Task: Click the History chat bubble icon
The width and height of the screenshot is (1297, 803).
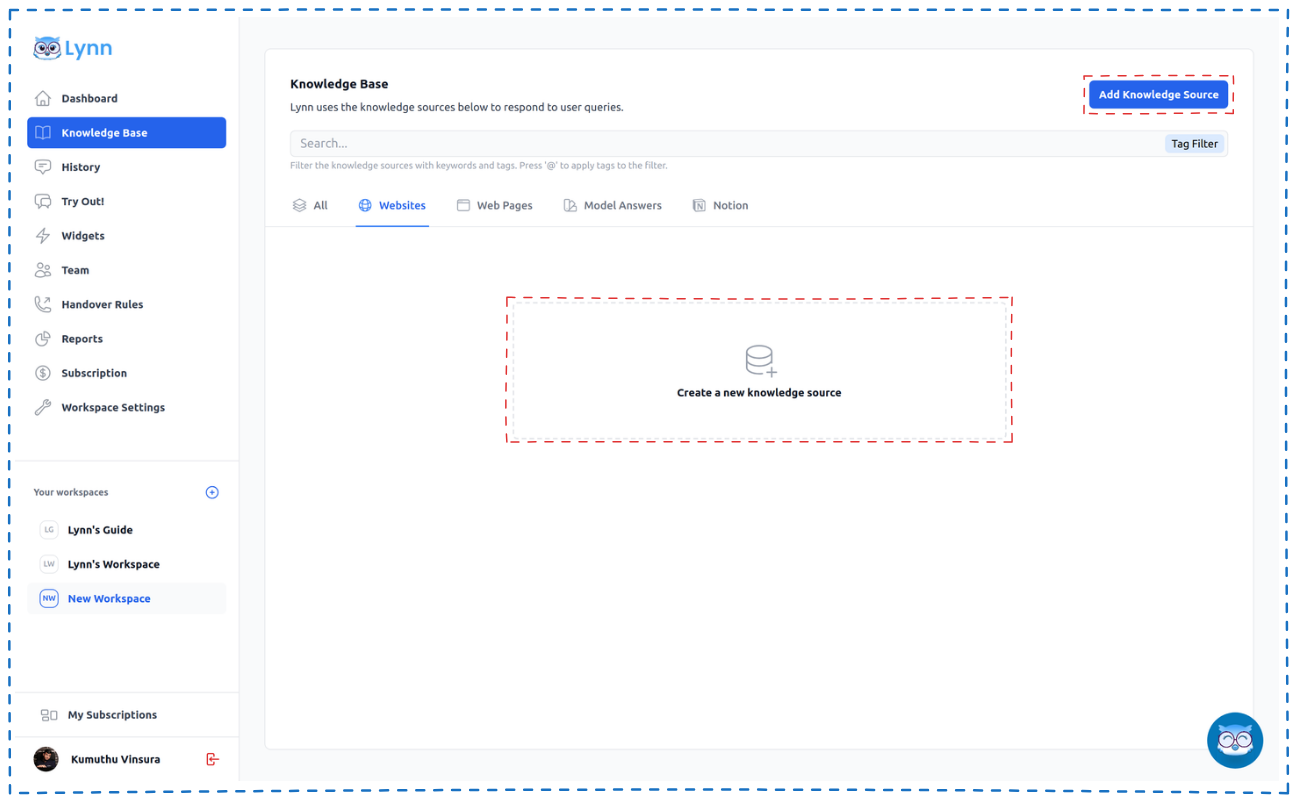Action: coord(43,167)
